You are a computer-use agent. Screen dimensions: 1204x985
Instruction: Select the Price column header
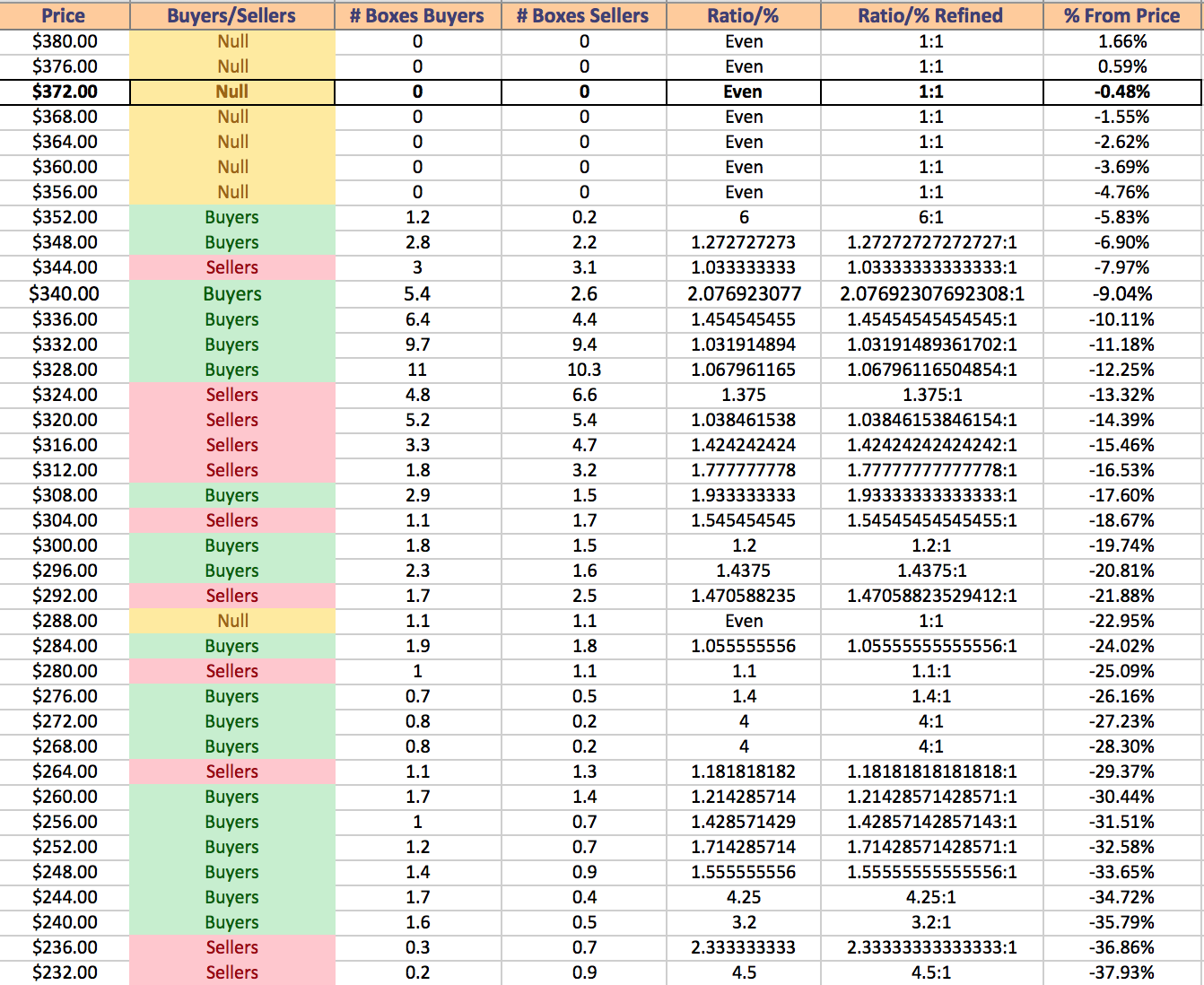pos(65,15)
